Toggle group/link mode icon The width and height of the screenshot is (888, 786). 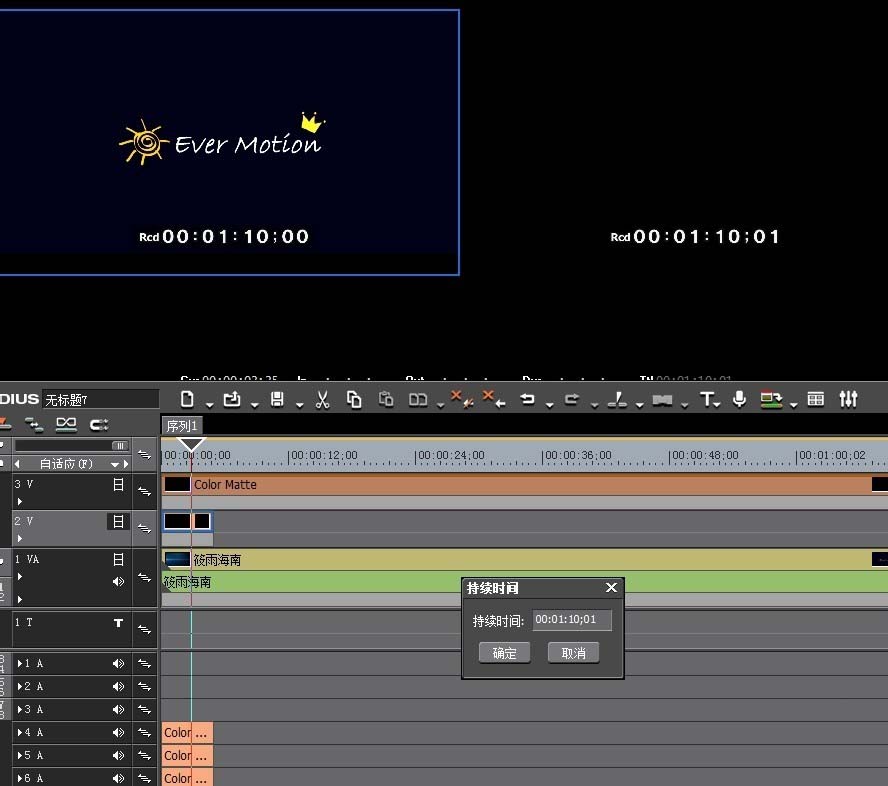pyautogui.click(x=66, y=424)
